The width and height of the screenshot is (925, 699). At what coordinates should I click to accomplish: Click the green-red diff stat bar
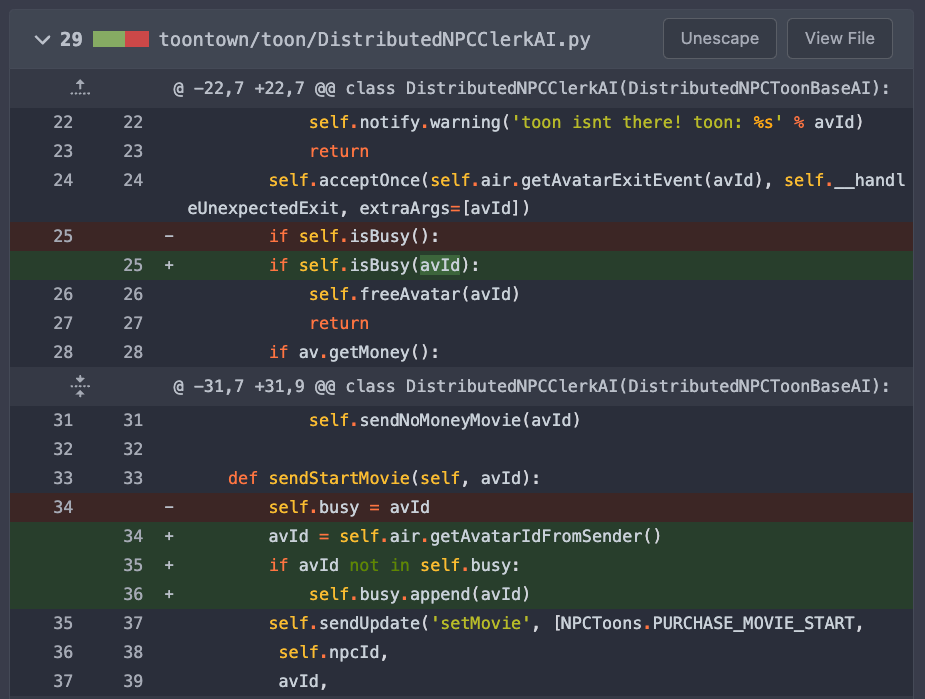(121, 39)
